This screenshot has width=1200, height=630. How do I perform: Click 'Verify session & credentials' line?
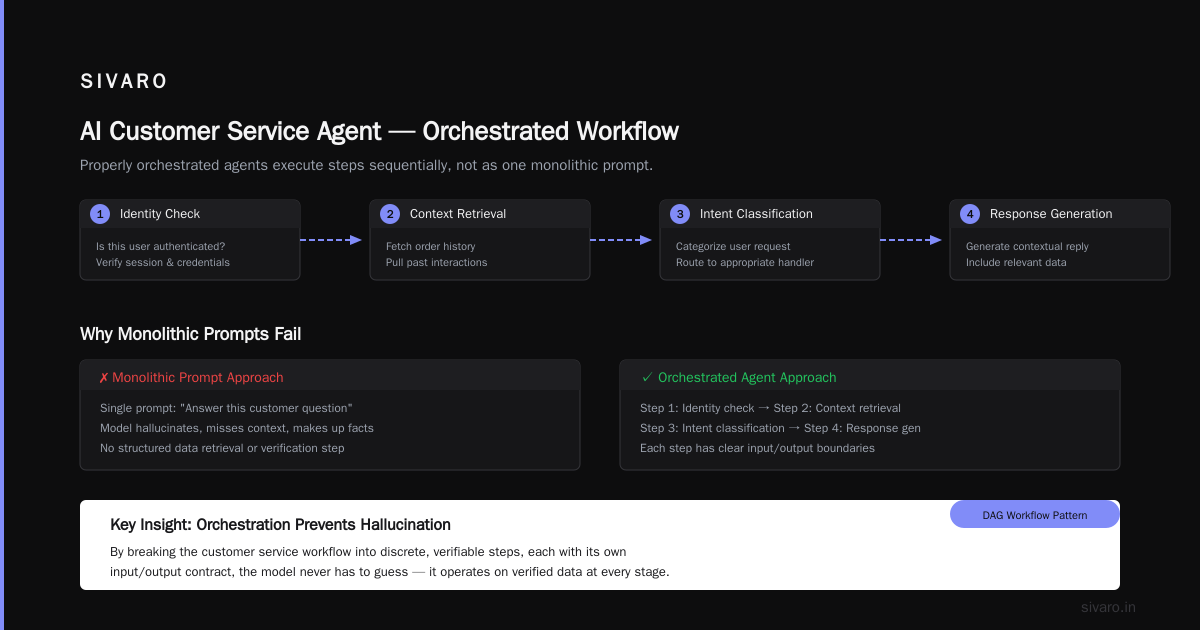pos(163,262)
